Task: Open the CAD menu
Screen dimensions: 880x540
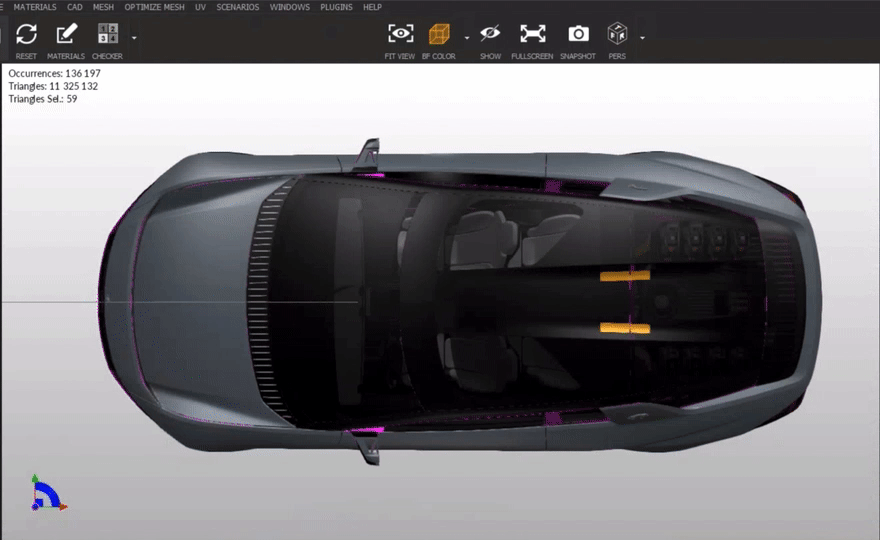Action: click(x=75, y=7)
